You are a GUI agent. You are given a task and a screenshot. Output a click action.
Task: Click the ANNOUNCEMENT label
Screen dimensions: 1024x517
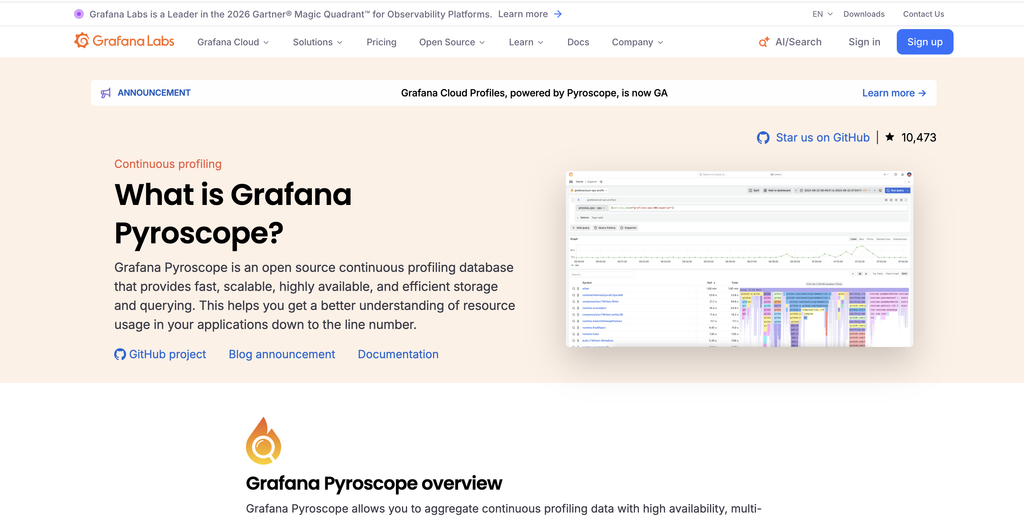tap(154, 93)
